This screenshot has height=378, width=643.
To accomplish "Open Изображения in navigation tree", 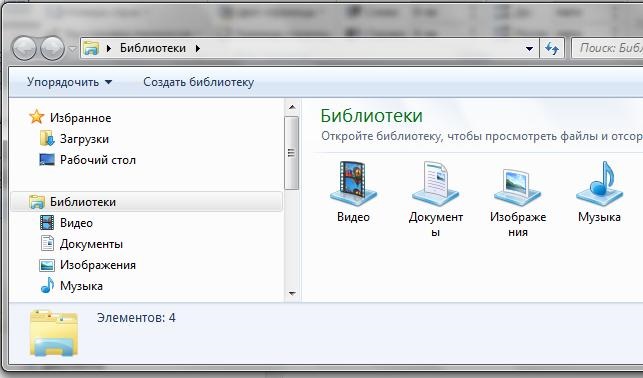I will tap(98, 265).
